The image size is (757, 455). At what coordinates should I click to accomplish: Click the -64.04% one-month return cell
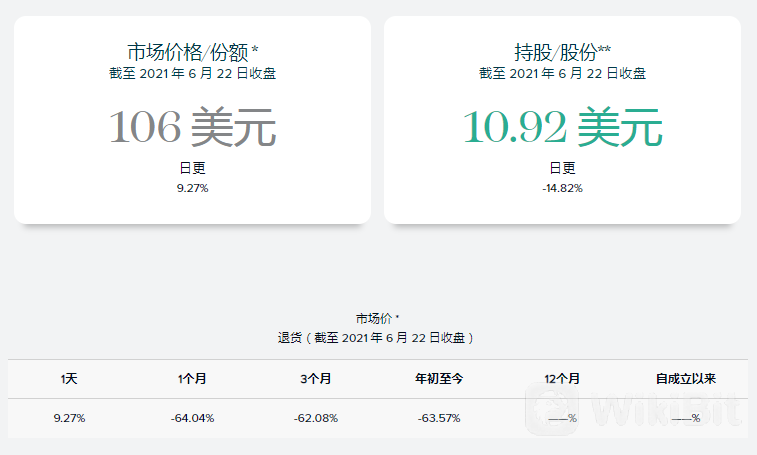[x=192, y=418]
